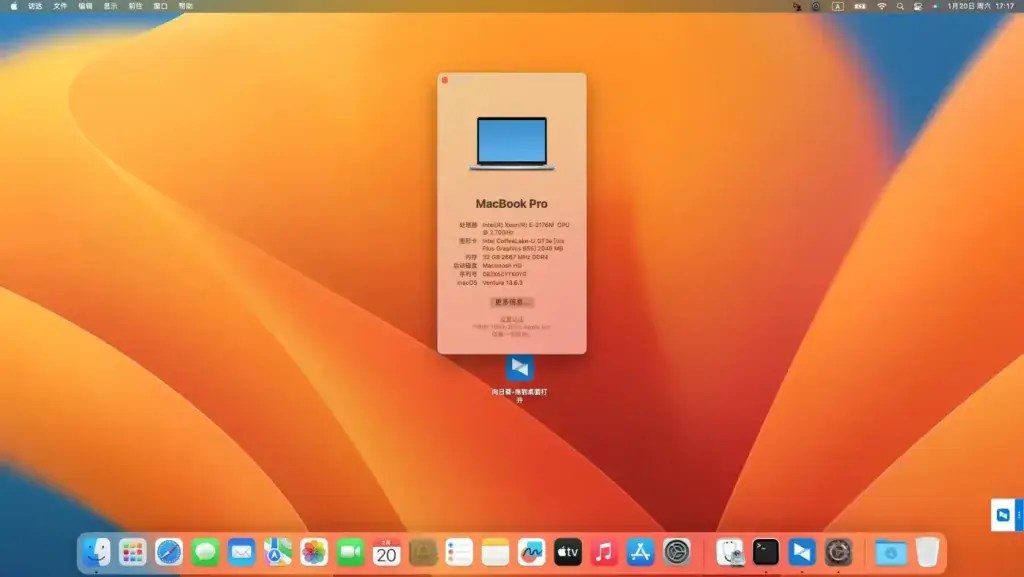Open the Mail app in Dock
Image resolution: width=1024 pixels, height=577 pixels.
pyautogui.click(x=242, y=552)
